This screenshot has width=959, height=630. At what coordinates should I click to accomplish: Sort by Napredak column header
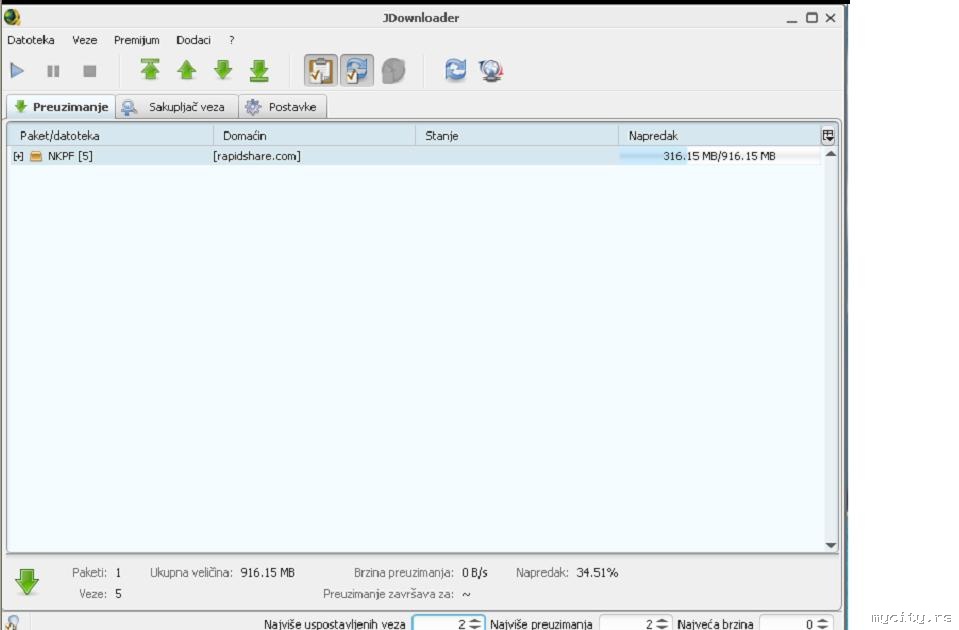coord(719,136)
